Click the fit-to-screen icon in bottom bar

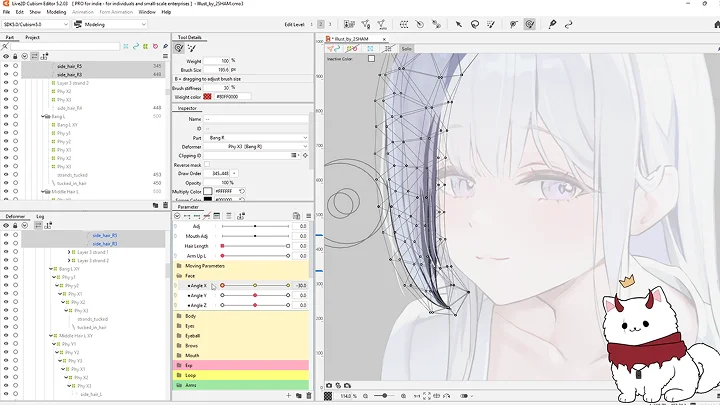point(427,396)
